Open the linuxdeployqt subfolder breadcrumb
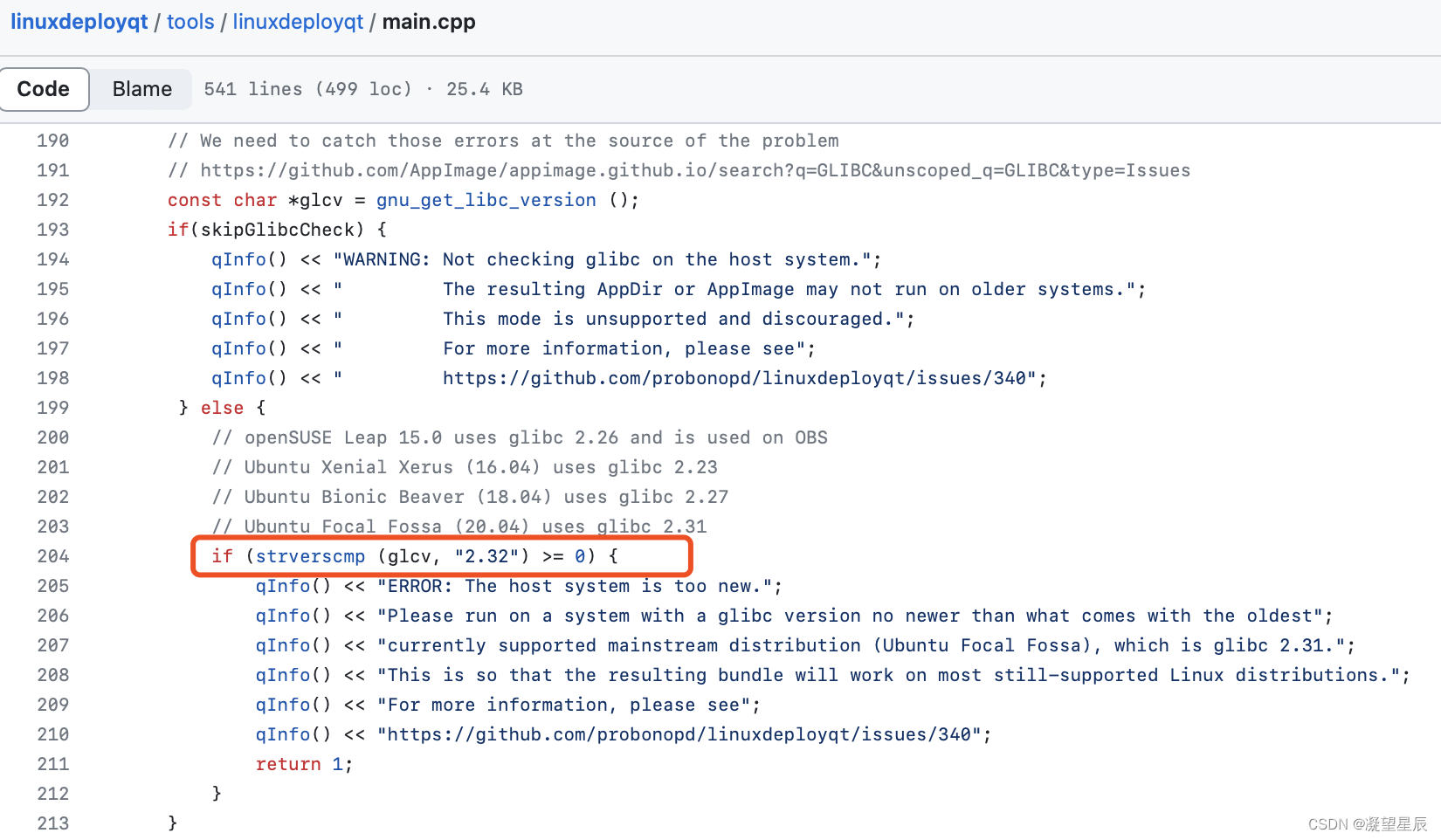 click(298, 22)
